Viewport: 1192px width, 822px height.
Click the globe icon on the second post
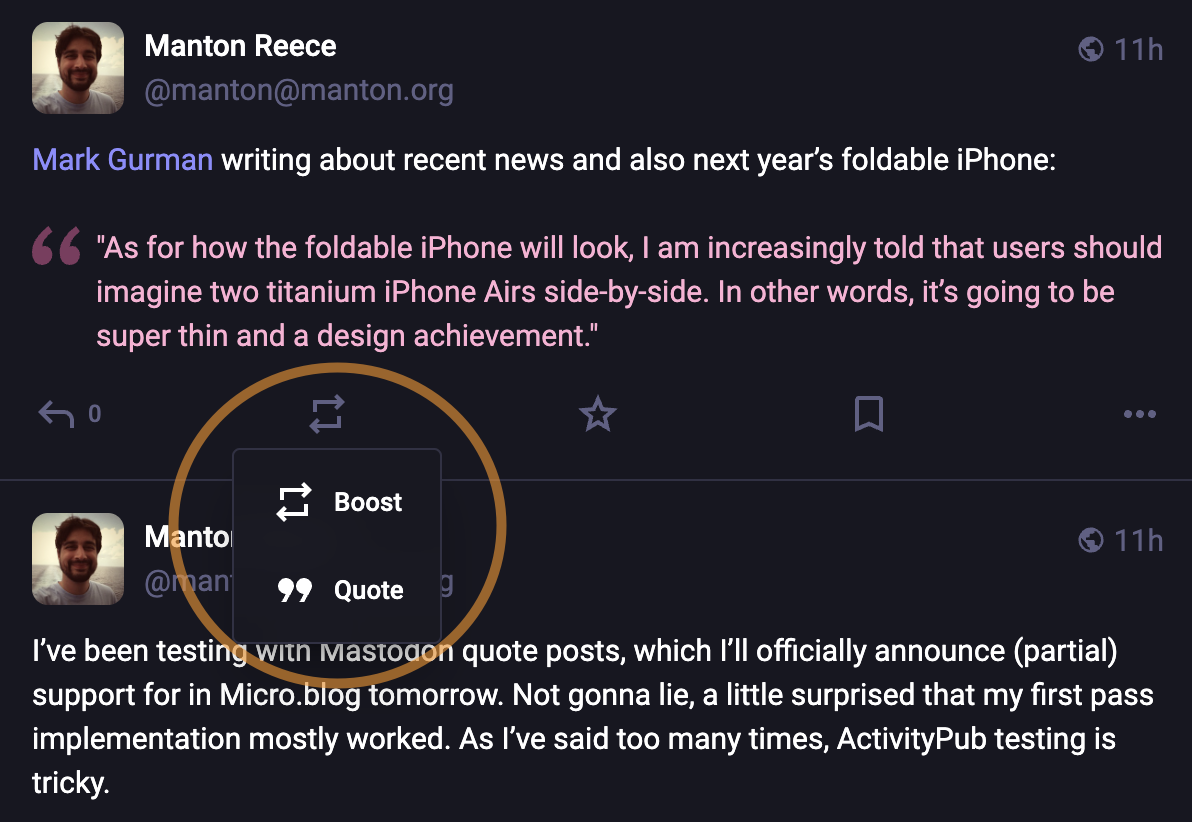[x=1091, y=541]
